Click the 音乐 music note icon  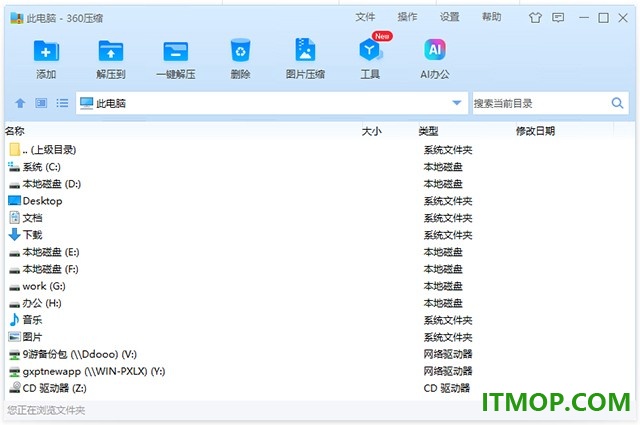(x=14, y=320)
